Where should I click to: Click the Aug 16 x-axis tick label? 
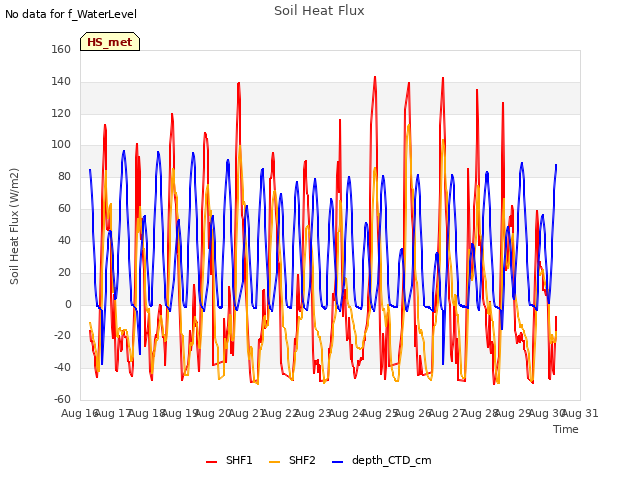79,413
